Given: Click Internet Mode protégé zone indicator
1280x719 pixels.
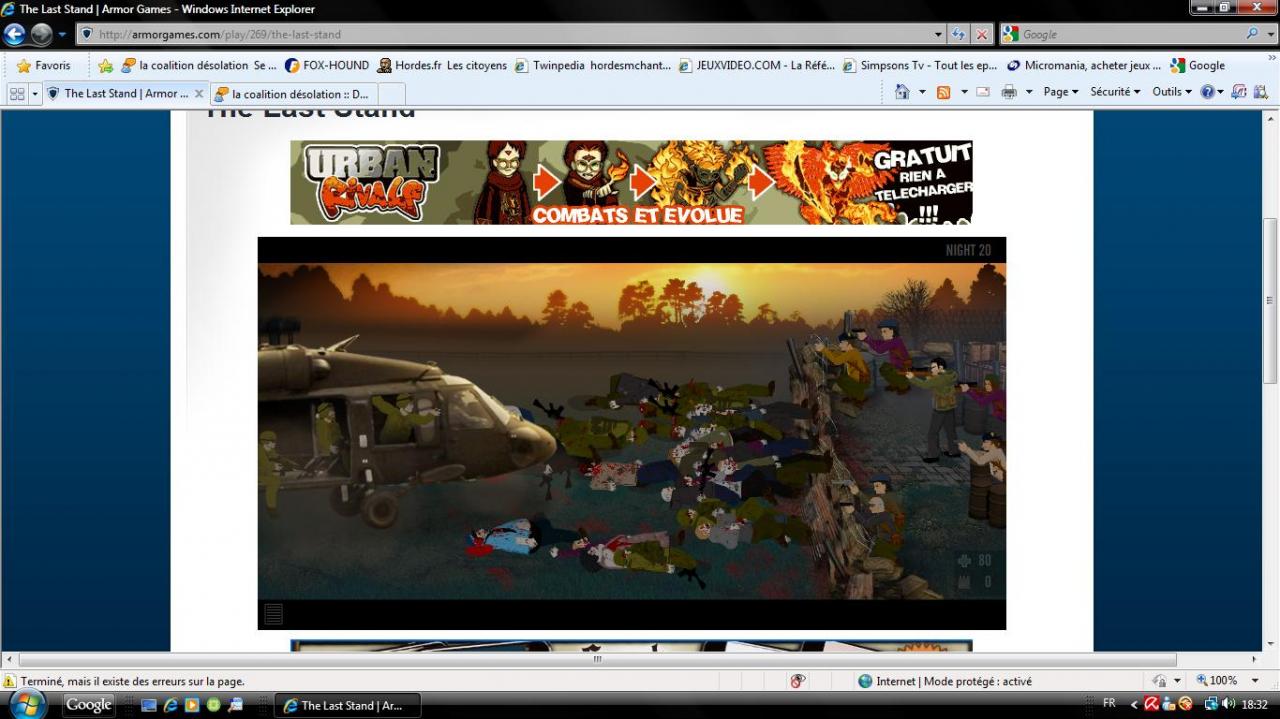Looking at the screenshot, I should (945, 681).
